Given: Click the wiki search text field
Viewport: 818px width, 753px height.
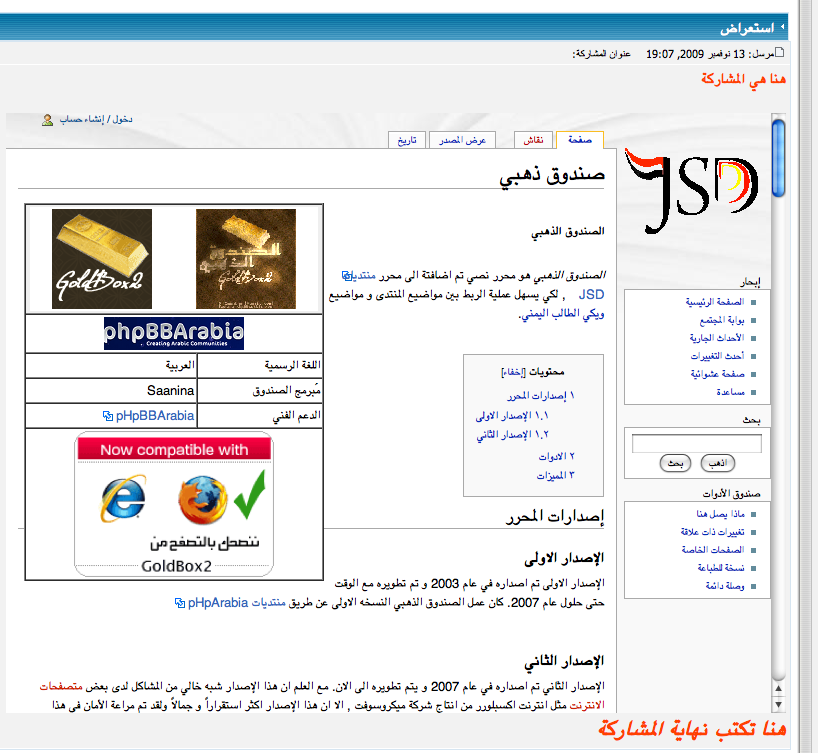Looking at the screenshot, I should (x=697, y=443).
